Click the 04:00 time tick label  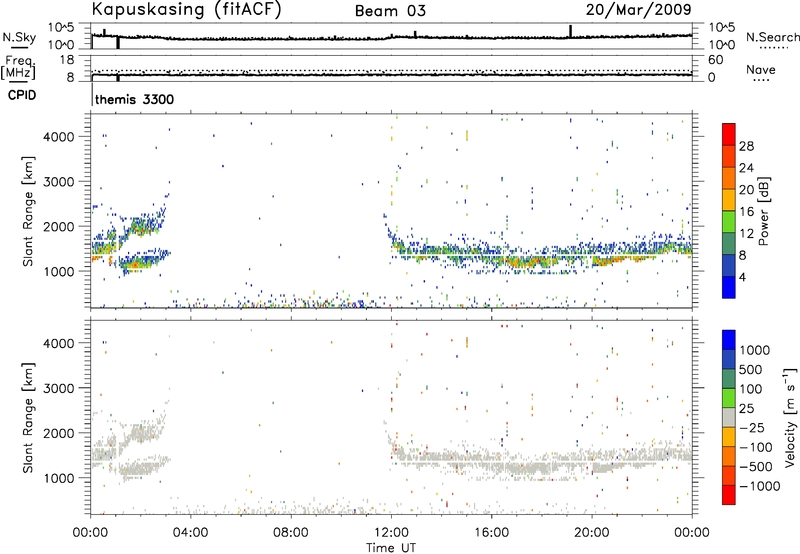[x=190, y=533]
